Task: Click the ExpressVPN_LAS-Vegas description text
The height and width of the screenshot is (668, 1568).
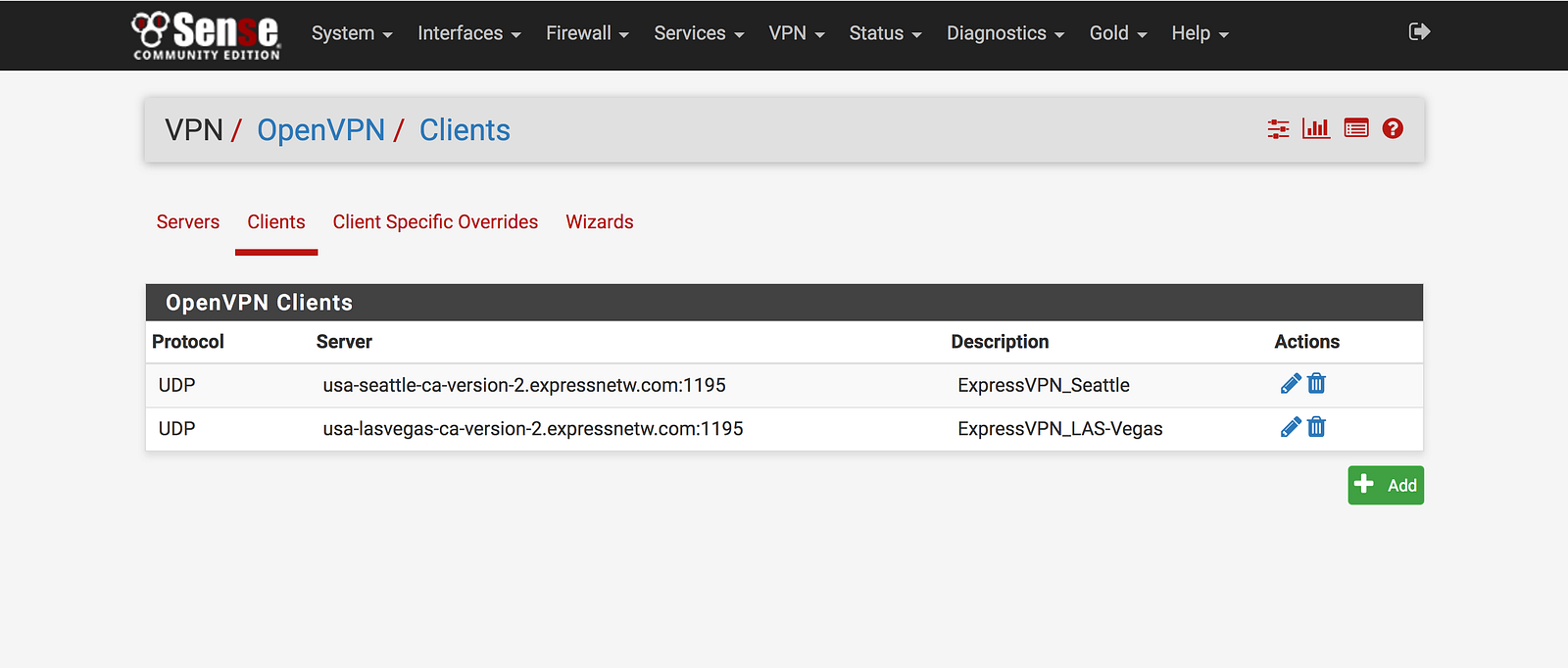Action: pos(1060,428)
